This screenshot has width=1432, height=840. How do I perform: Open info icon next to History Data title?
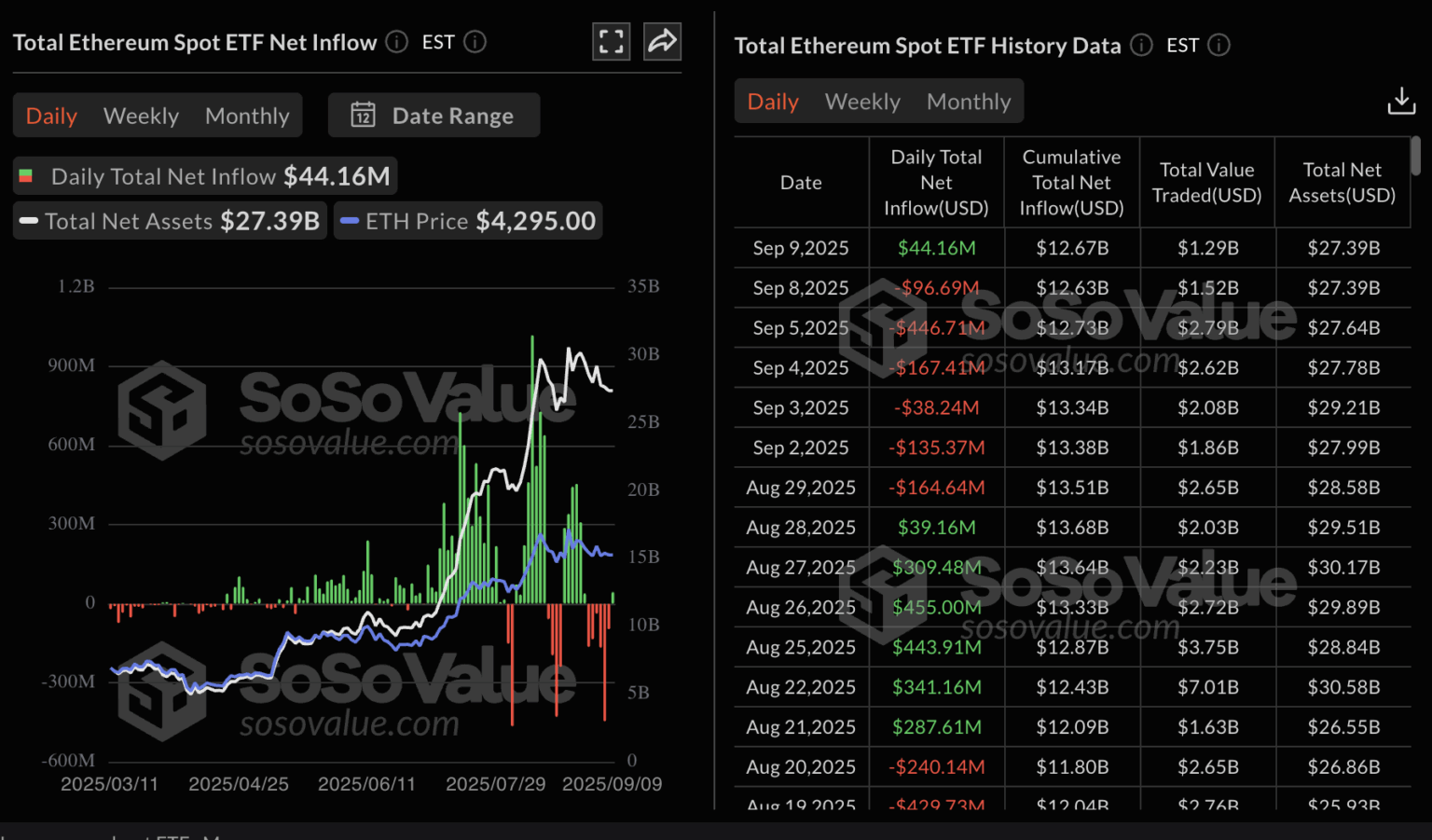1140,45
